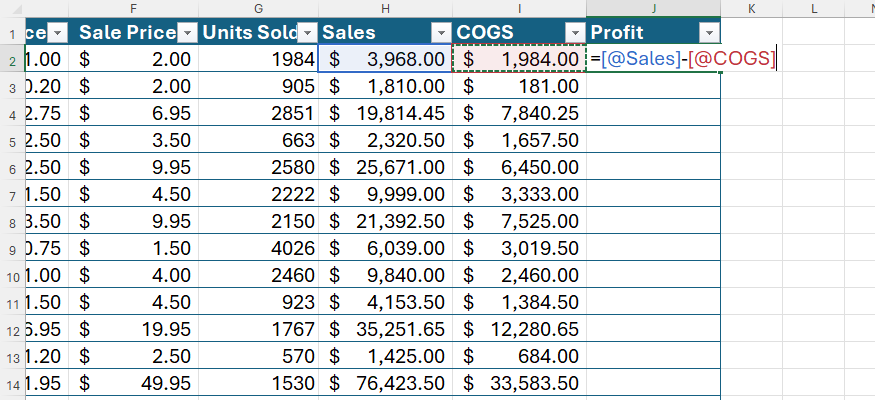Click Sales cell showing 25,671.00
Viewport: 875px width, 400px height.
coord(385,167)
